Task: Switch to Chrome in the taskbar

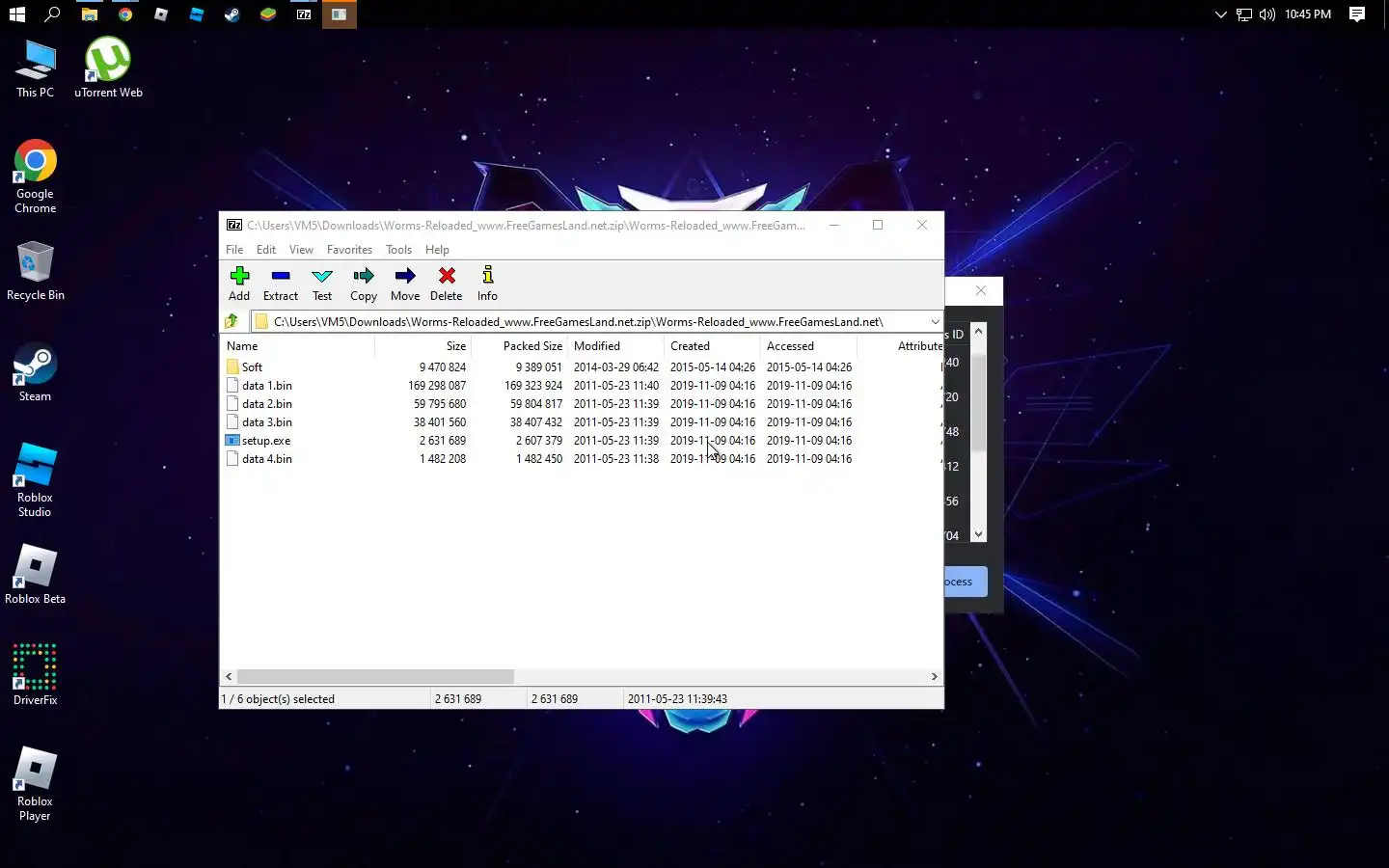Action: pyautogui.click(x=125, y=14)
